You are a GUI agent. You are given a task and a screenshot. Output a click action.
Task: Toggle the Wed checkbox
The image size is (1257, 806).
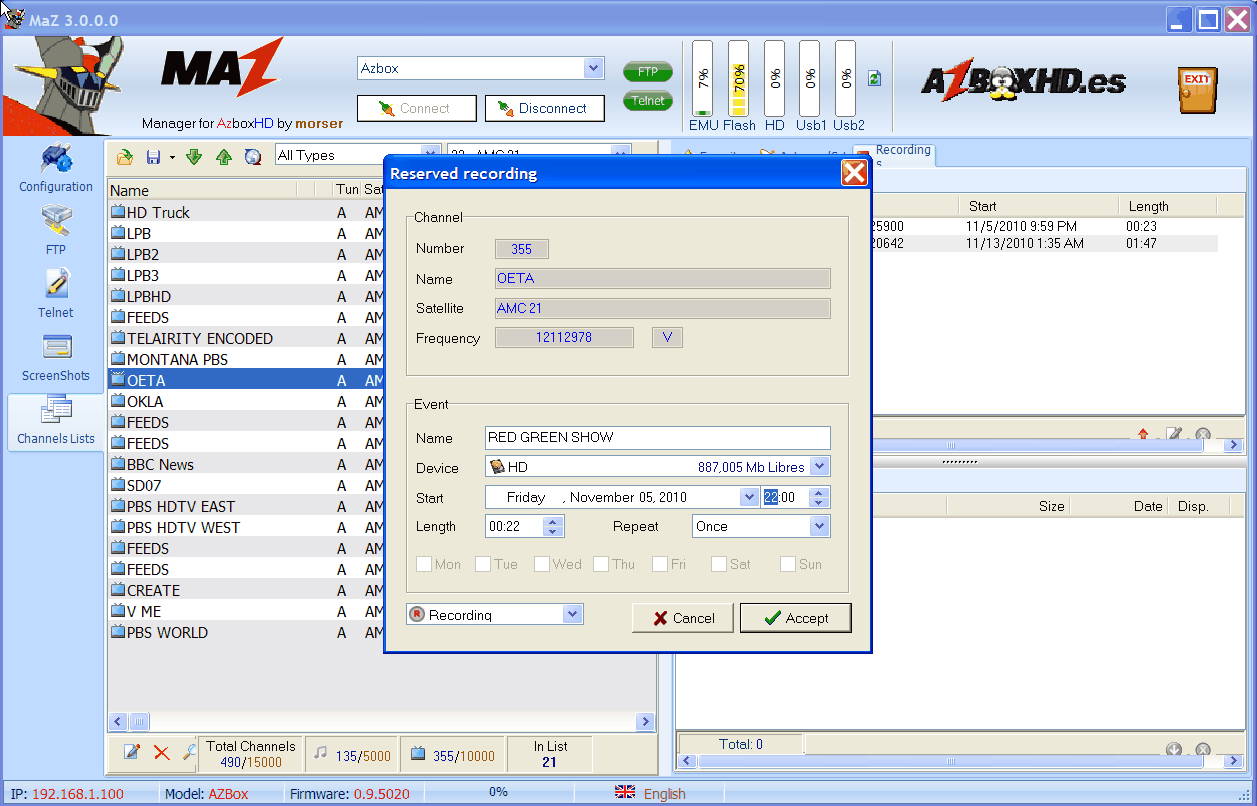[541, 564]
